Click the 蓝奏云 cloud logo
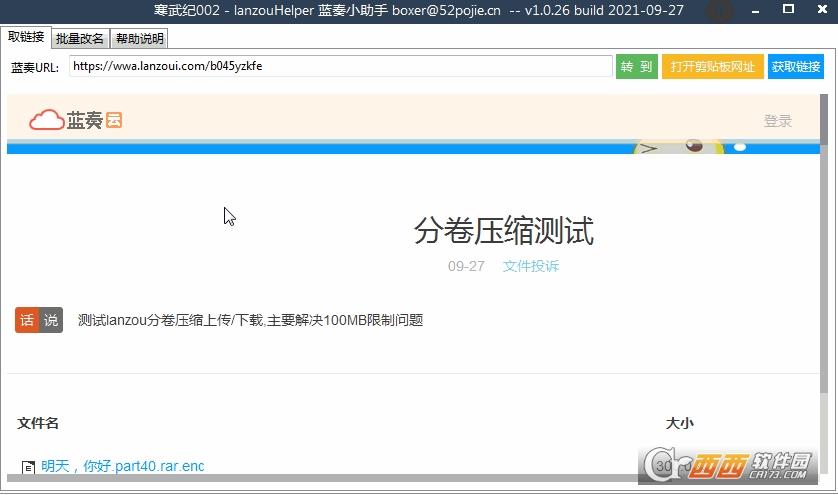The width and height of the screenshot is (838, 495). pos(76,120)
